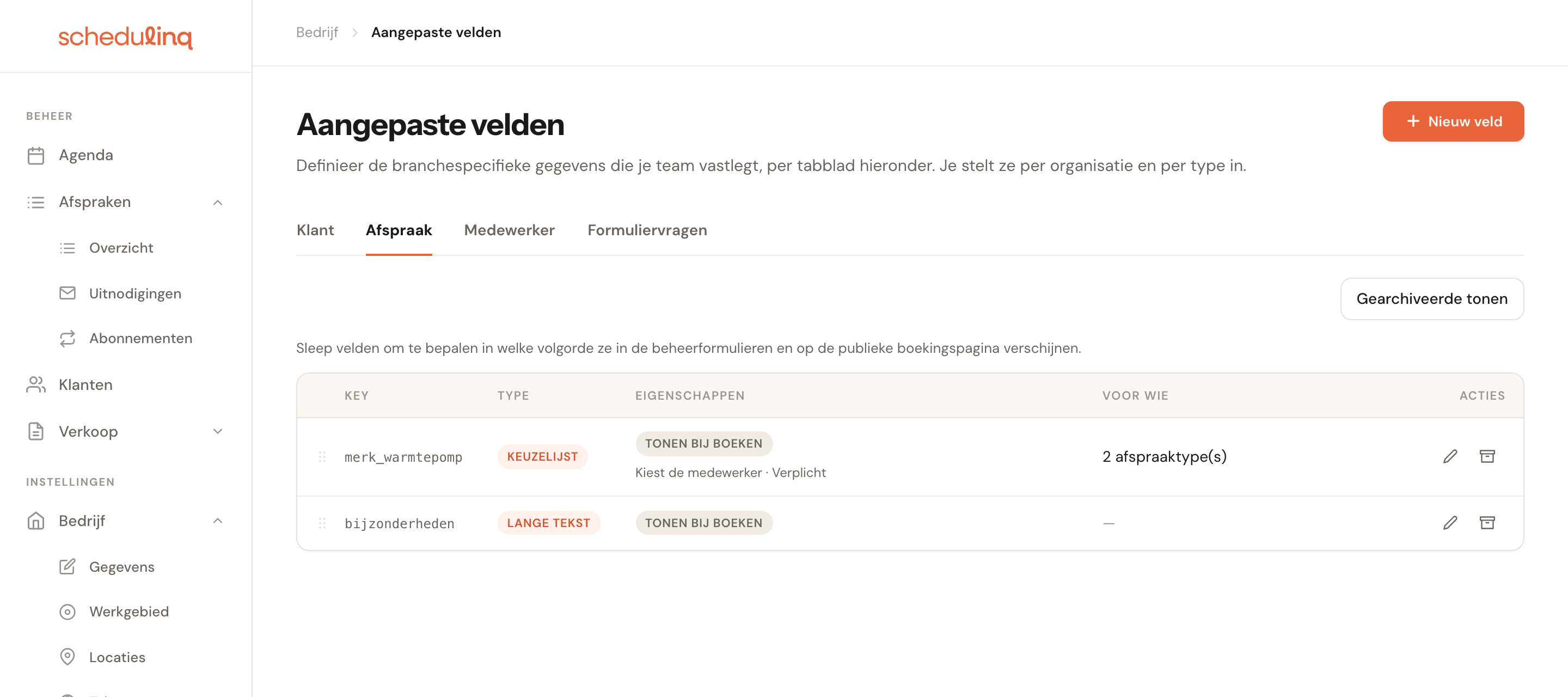Click the merk_warmtepomp key text
The image size is (1568, 697).
tap(403, 457)
